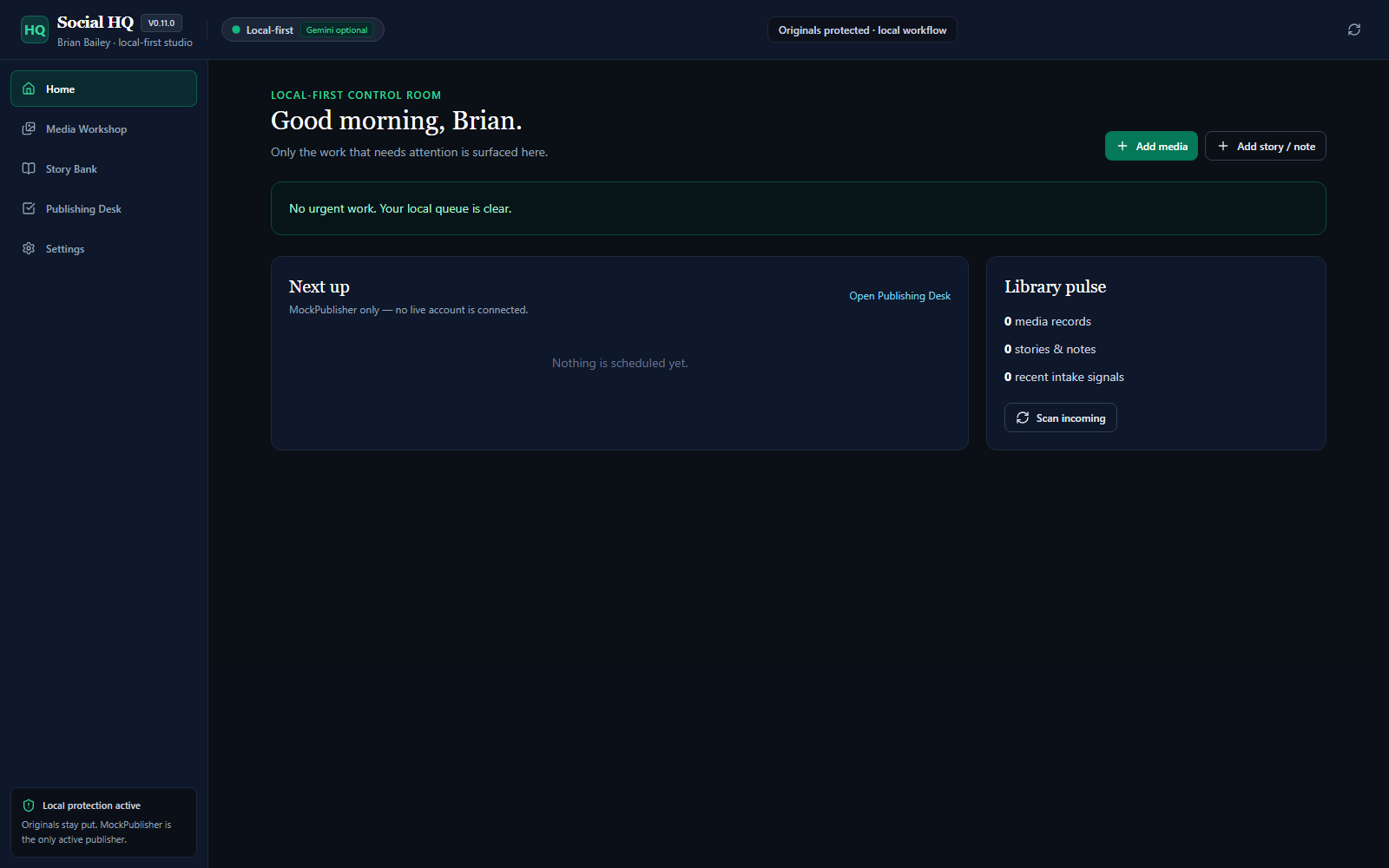1389x868 pixels.
Task: Click the '0 media records' line
Action: tap(1048, 321)
